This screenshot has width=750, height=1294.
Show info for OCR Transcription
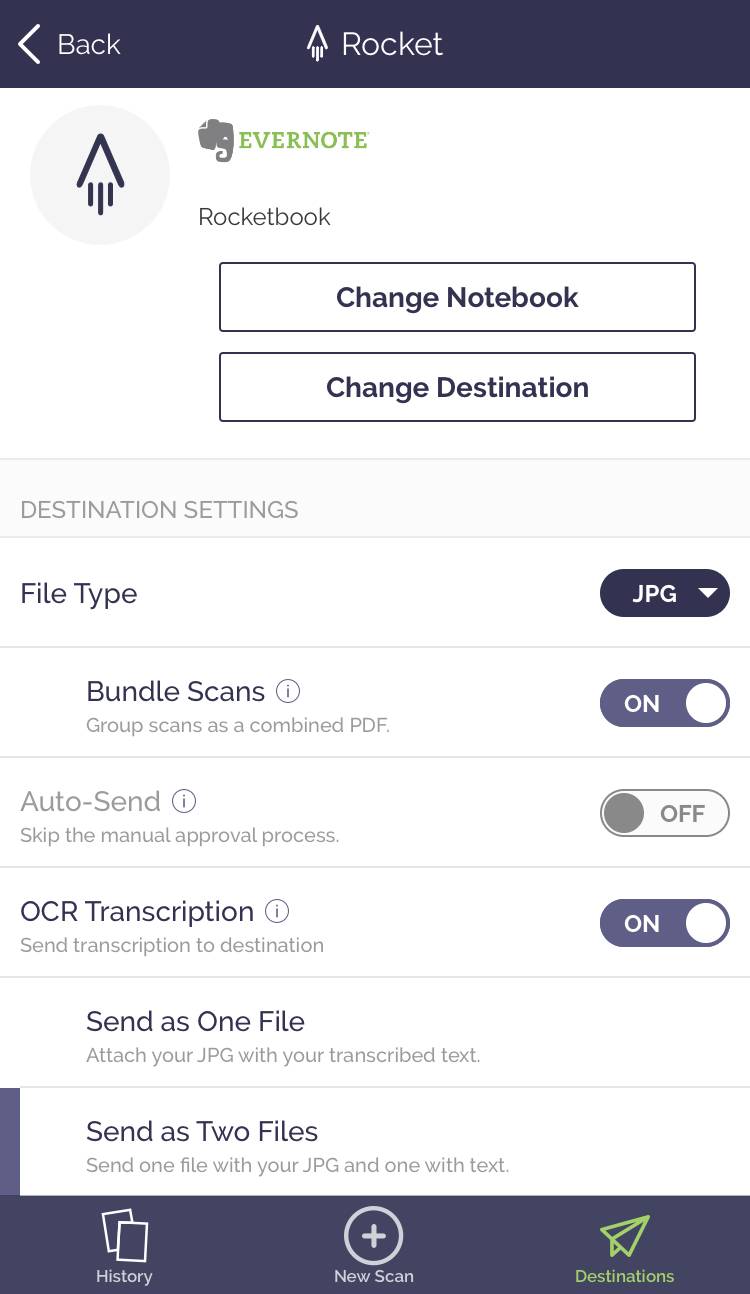tap(277, 911)
